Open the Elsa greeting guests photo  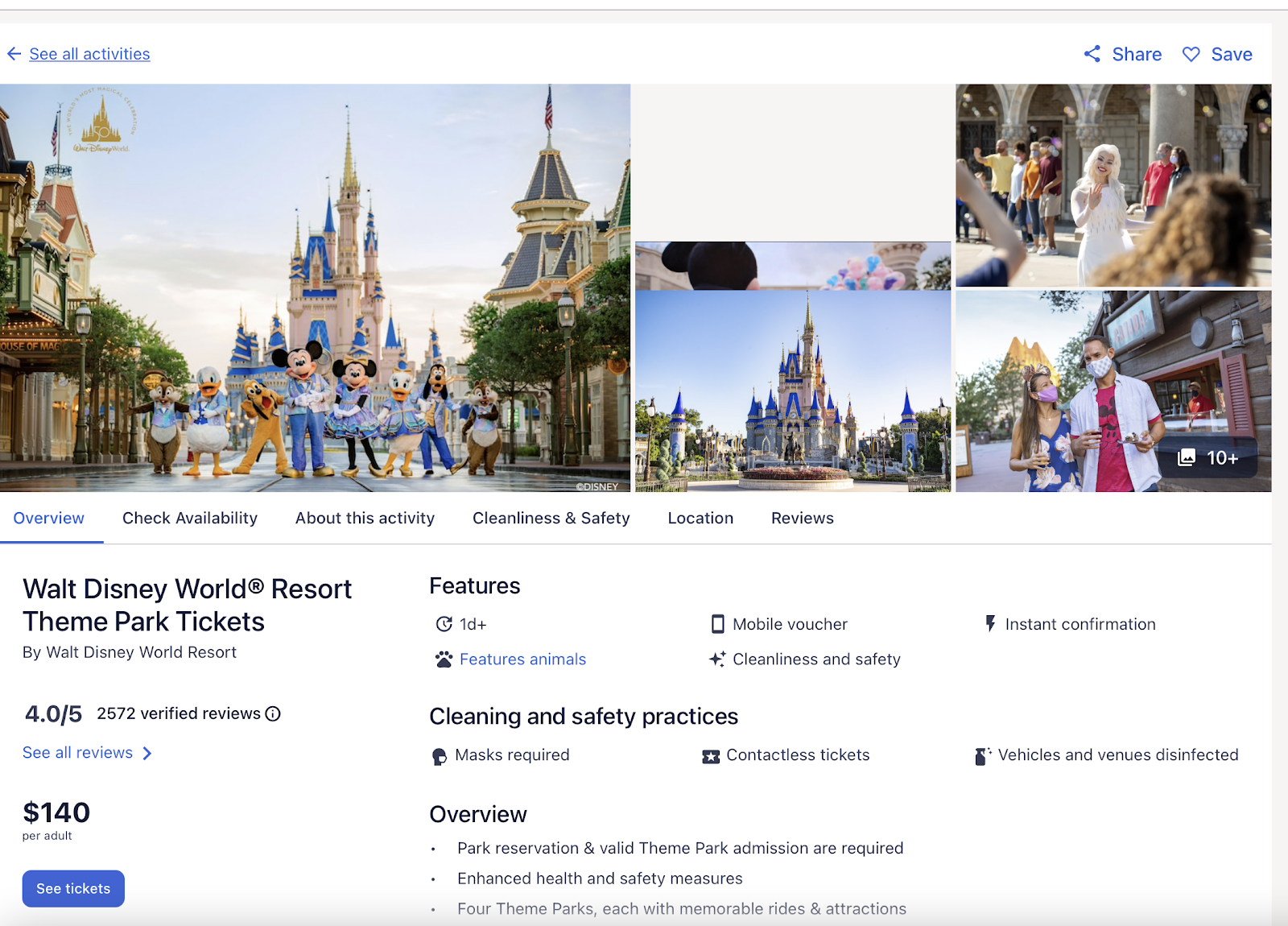point(1113,185)
